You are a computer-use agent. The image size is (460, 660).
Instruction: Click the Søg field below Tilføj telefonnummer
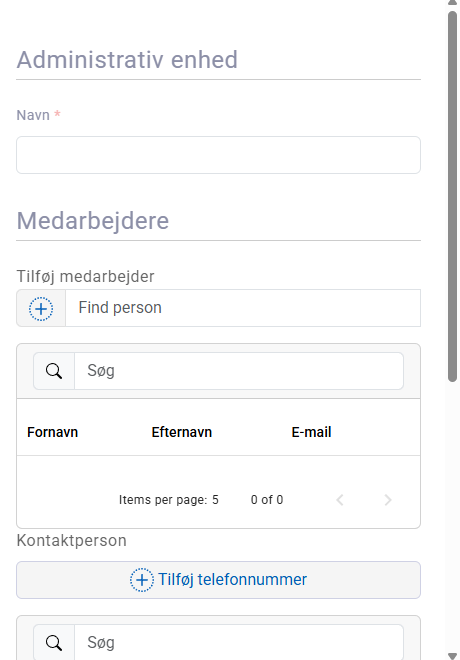(239, 642)
